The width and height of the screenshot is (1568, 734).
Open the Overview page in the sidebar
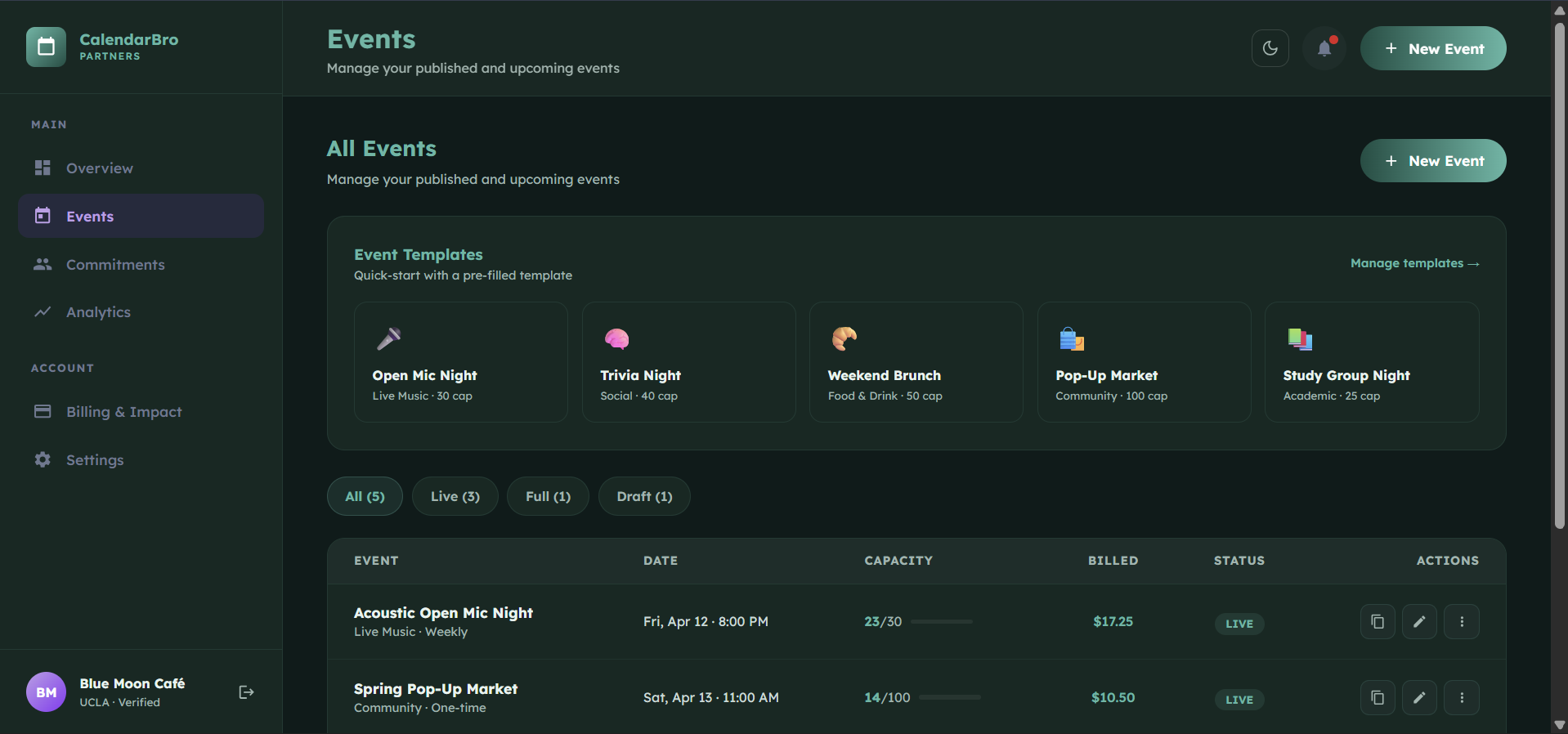coord(141,168)
